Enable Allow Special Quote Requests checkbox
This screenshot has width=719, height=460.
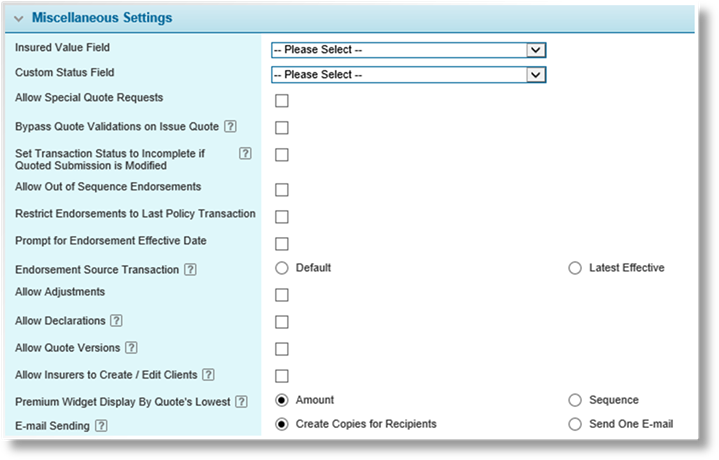[x=282, y=100]
